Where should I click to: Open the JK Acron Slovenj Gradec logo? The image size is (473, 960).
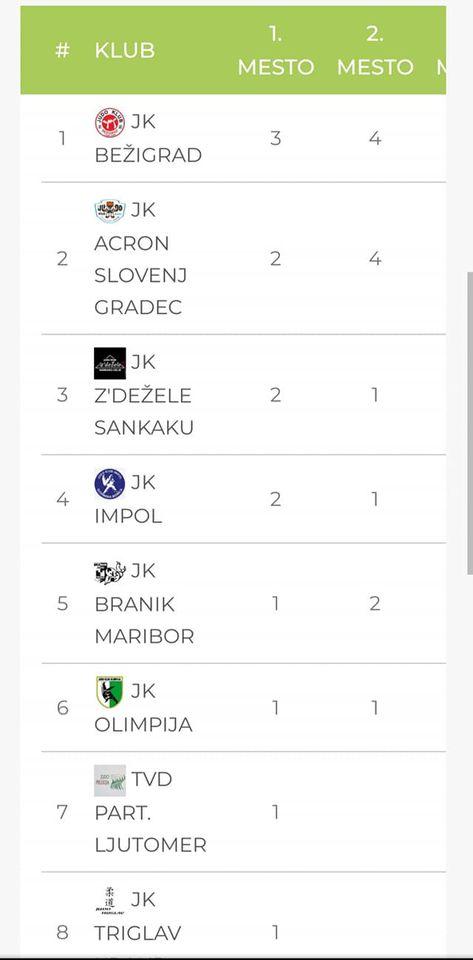click(110, 211)
